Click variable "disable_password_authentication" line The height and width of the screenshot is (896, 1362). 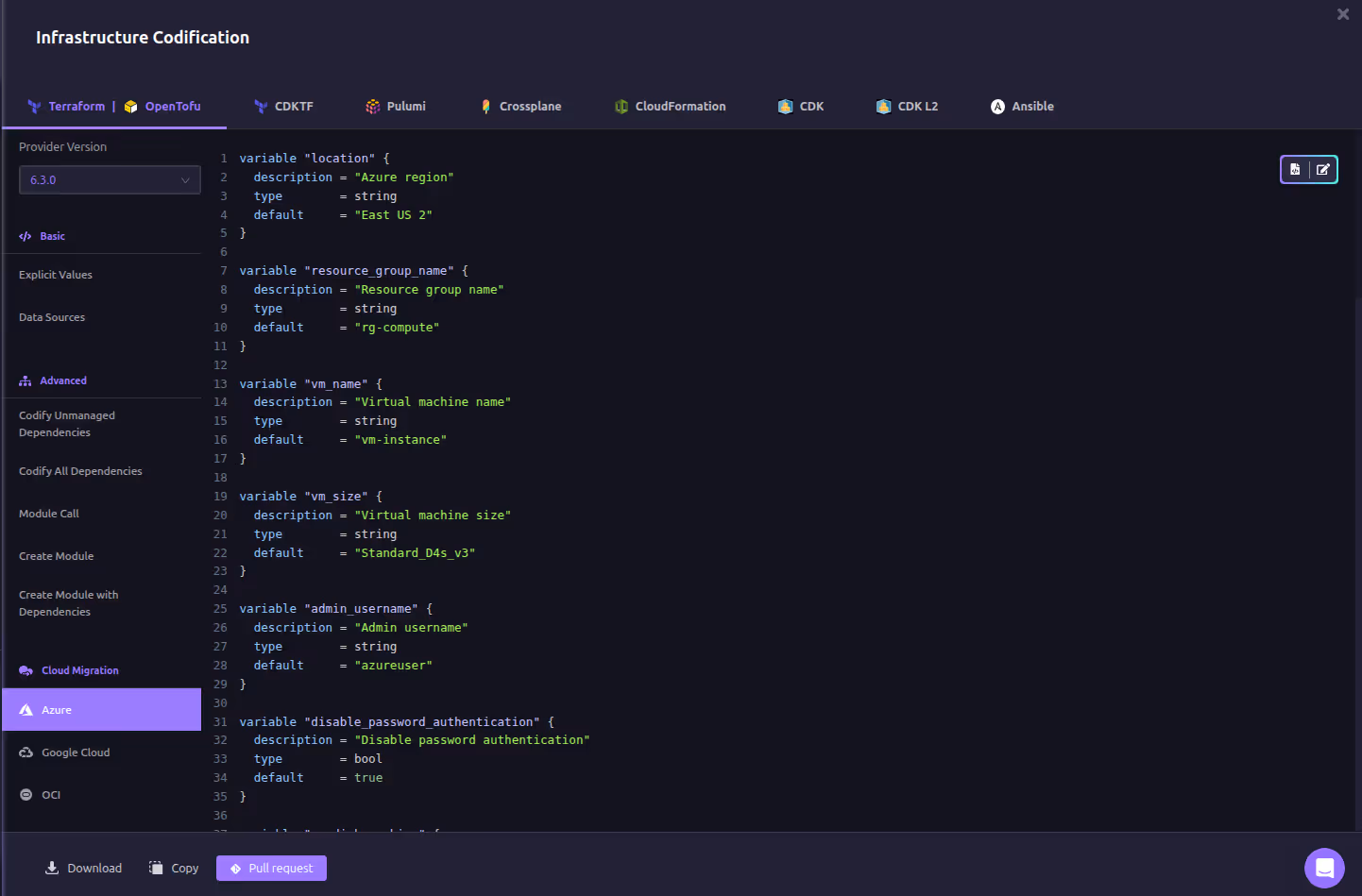point(397,722)
